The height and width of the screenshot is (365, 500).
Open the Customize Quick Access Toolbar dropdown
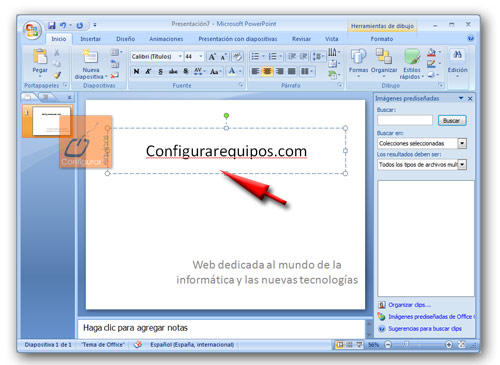[95, 25]
